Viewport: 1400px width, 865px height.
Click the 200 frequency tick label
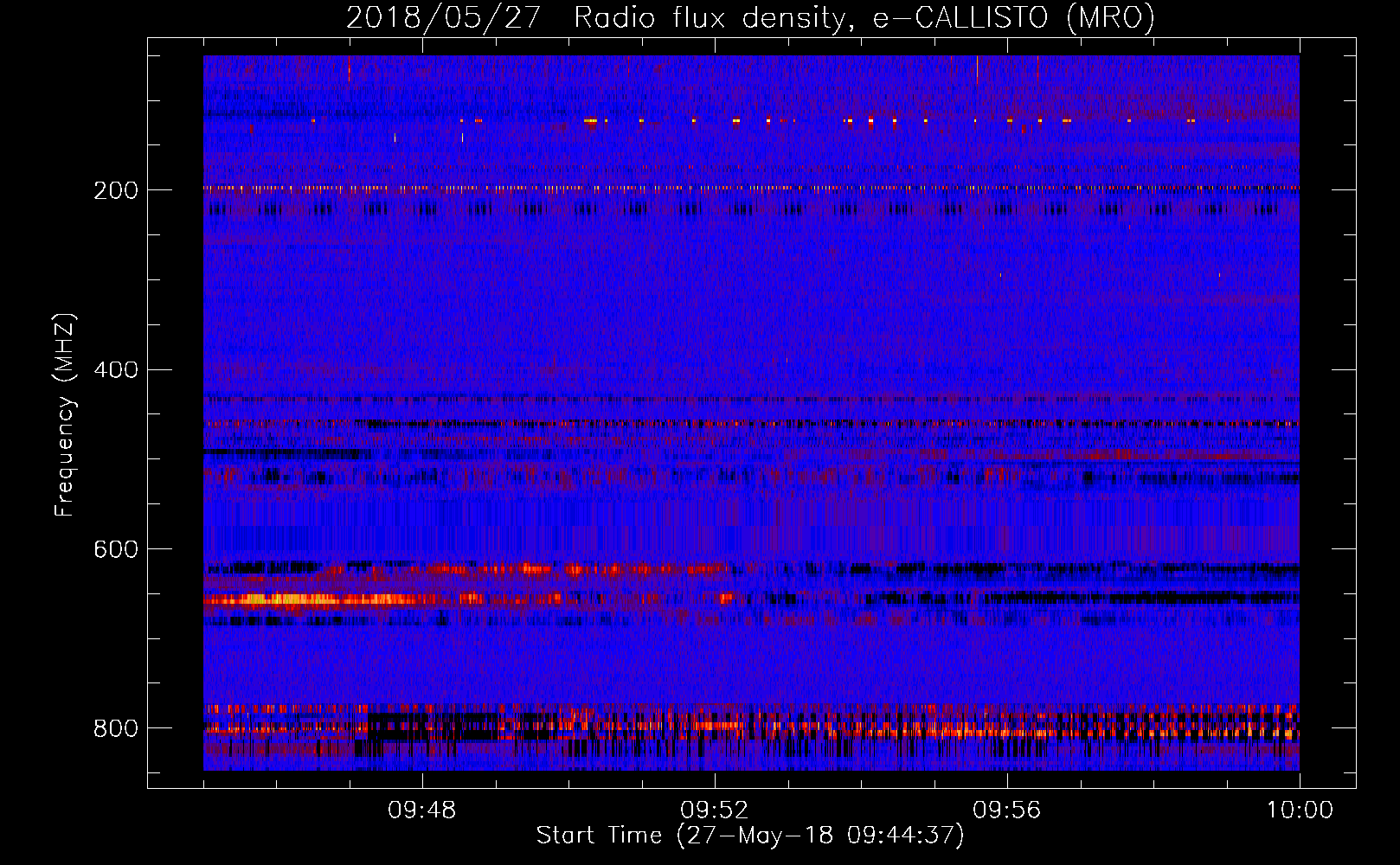pos(115,190)
